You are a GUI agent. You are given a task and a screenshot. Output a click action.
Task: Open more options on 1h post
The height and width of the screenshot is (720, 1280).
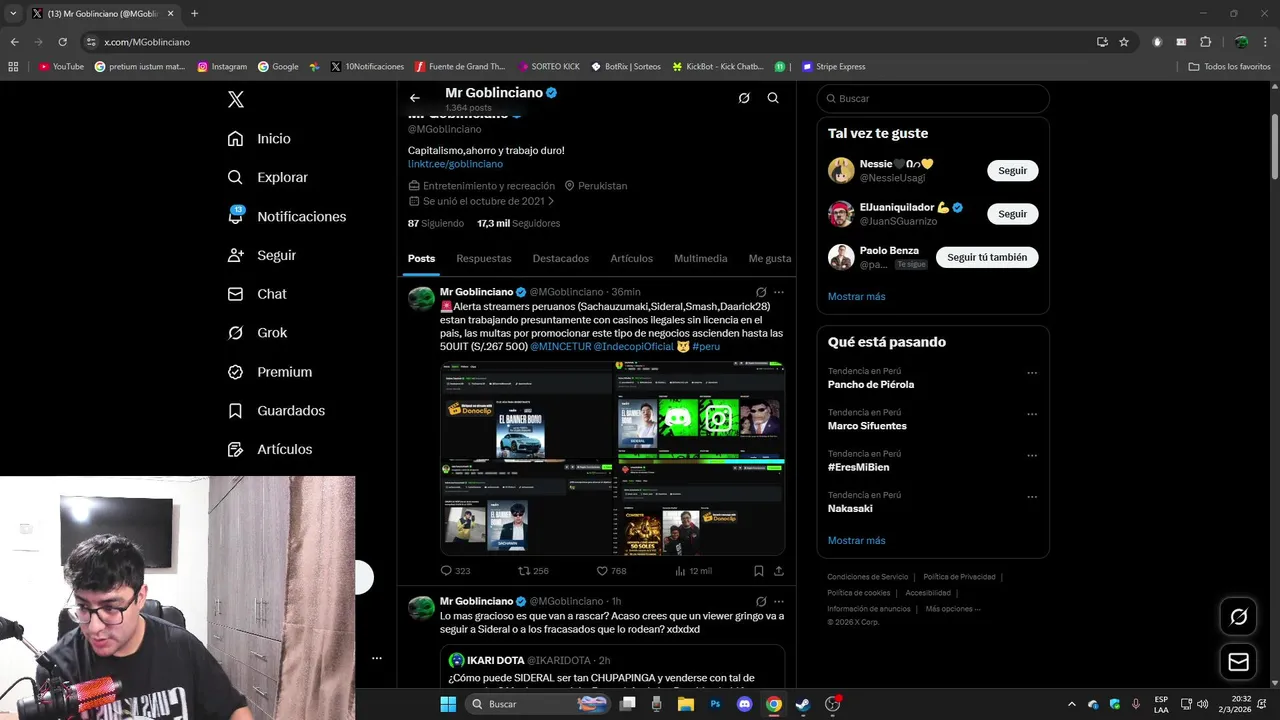(779, 602)
